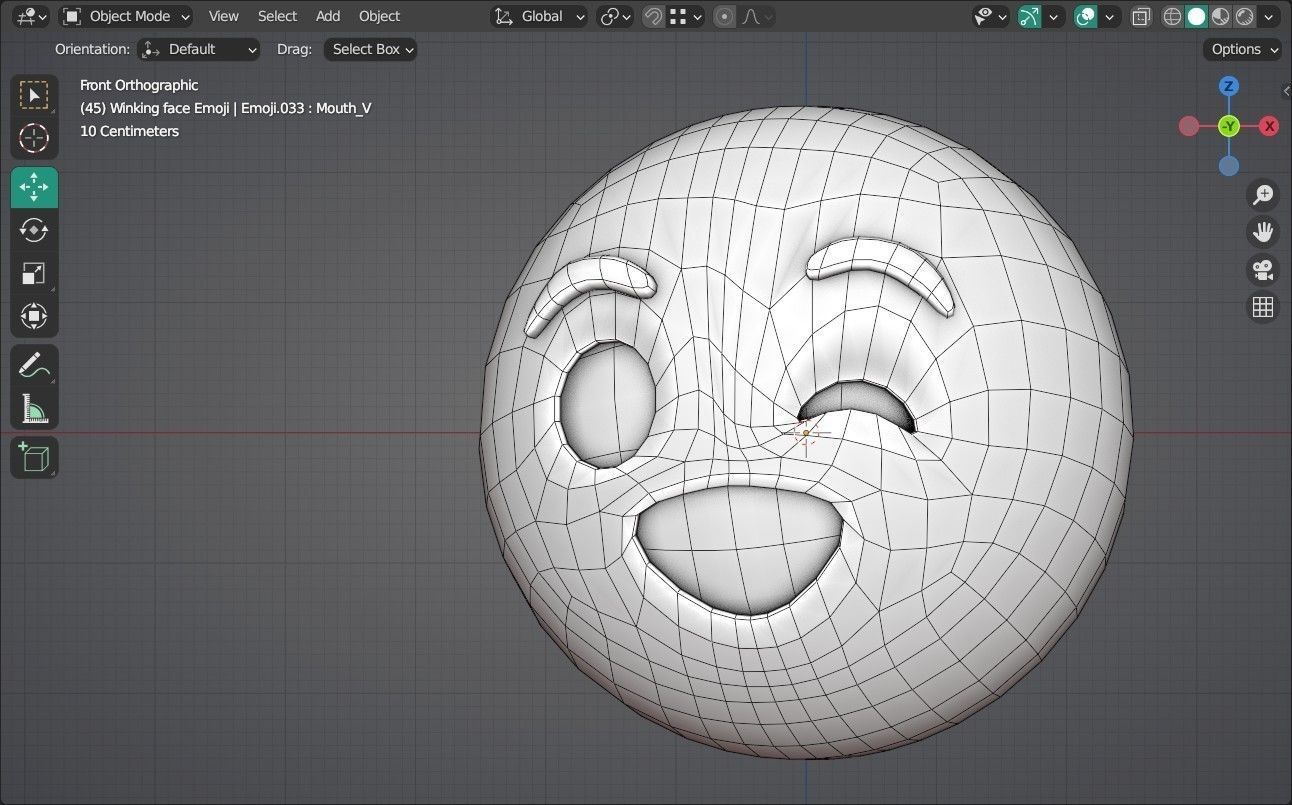
Task: Activate the Move tool
Action: coord(34,187)
